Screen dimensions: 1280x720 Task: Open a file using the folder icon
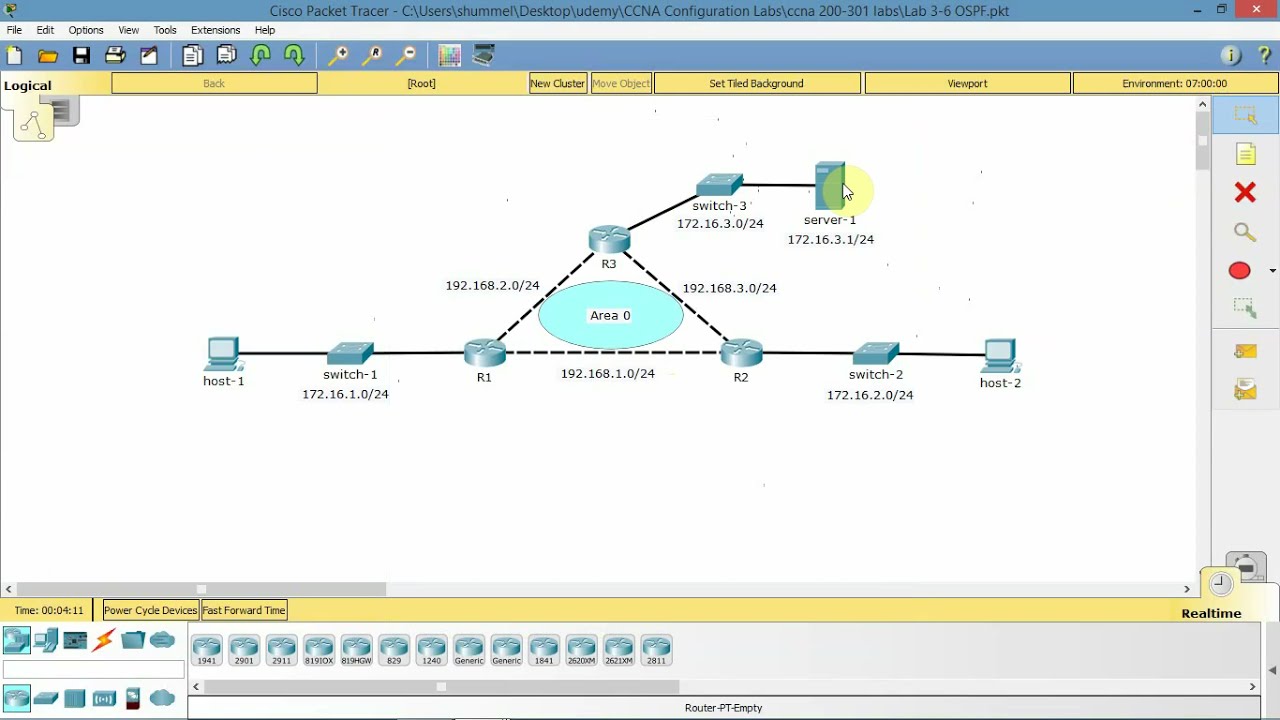tap(48, 56)
